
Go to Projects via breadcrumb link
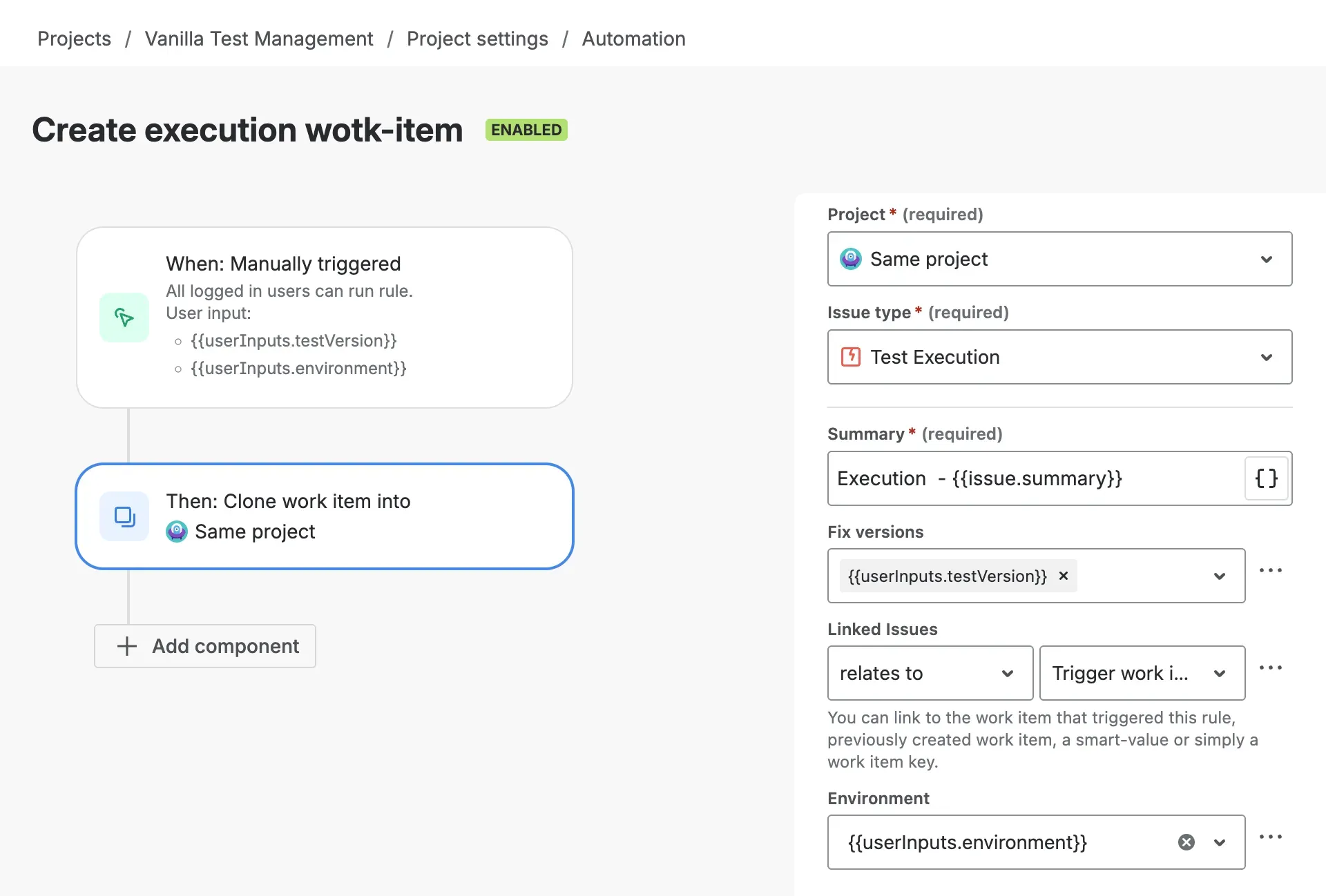[74, 39]
